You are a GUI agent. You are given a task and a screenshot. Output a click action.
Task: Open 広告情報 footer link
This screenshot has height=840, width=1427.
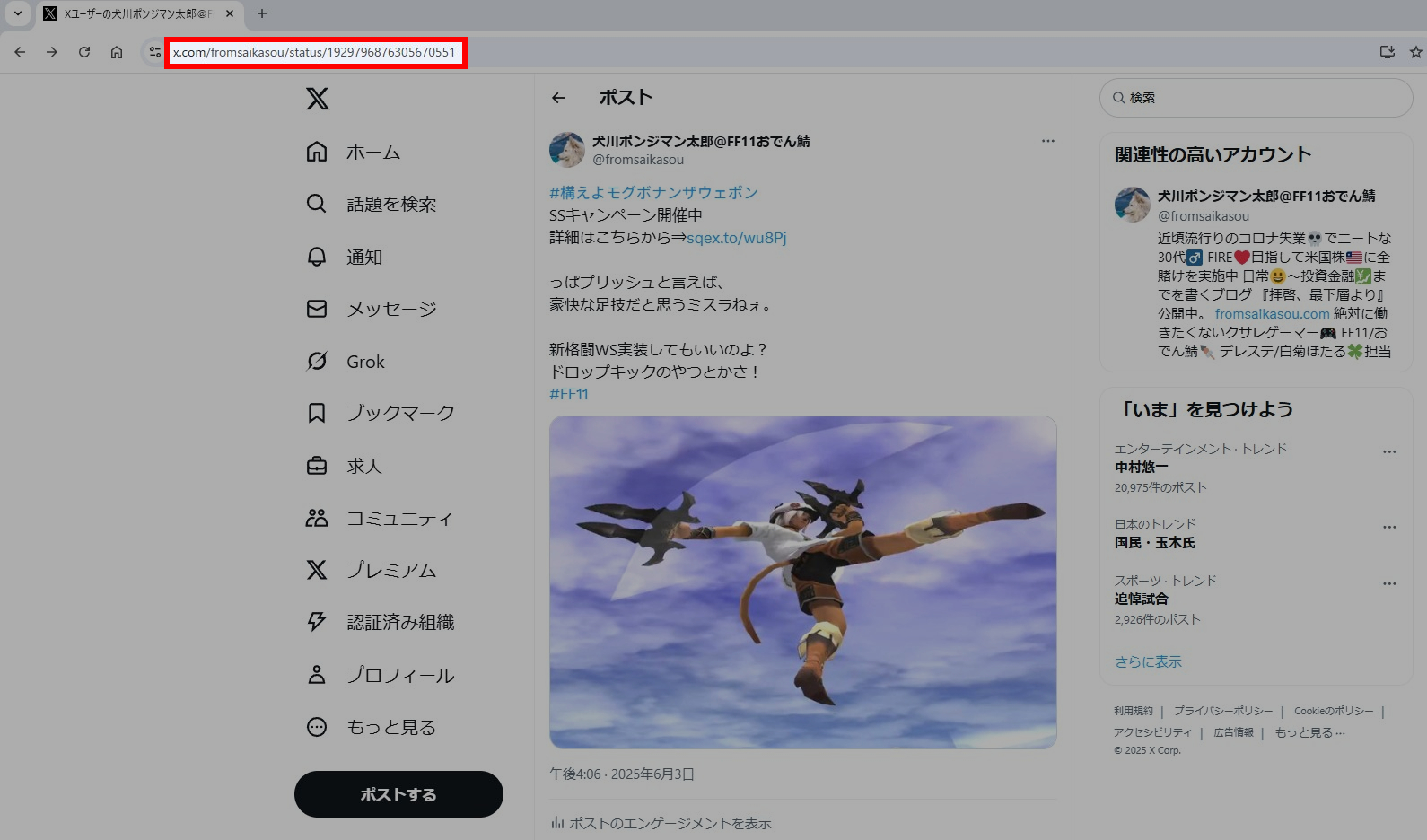click(1233, 732)
